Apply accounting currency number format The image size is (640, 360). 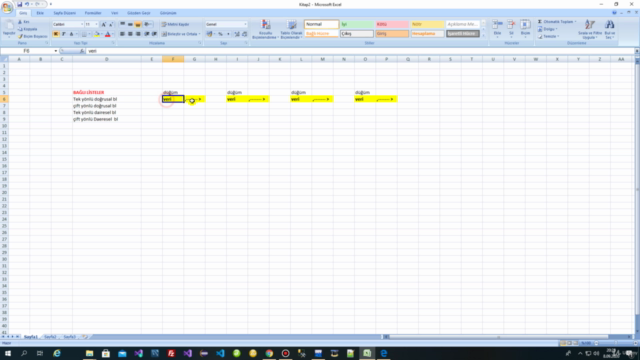pos(209,34)
